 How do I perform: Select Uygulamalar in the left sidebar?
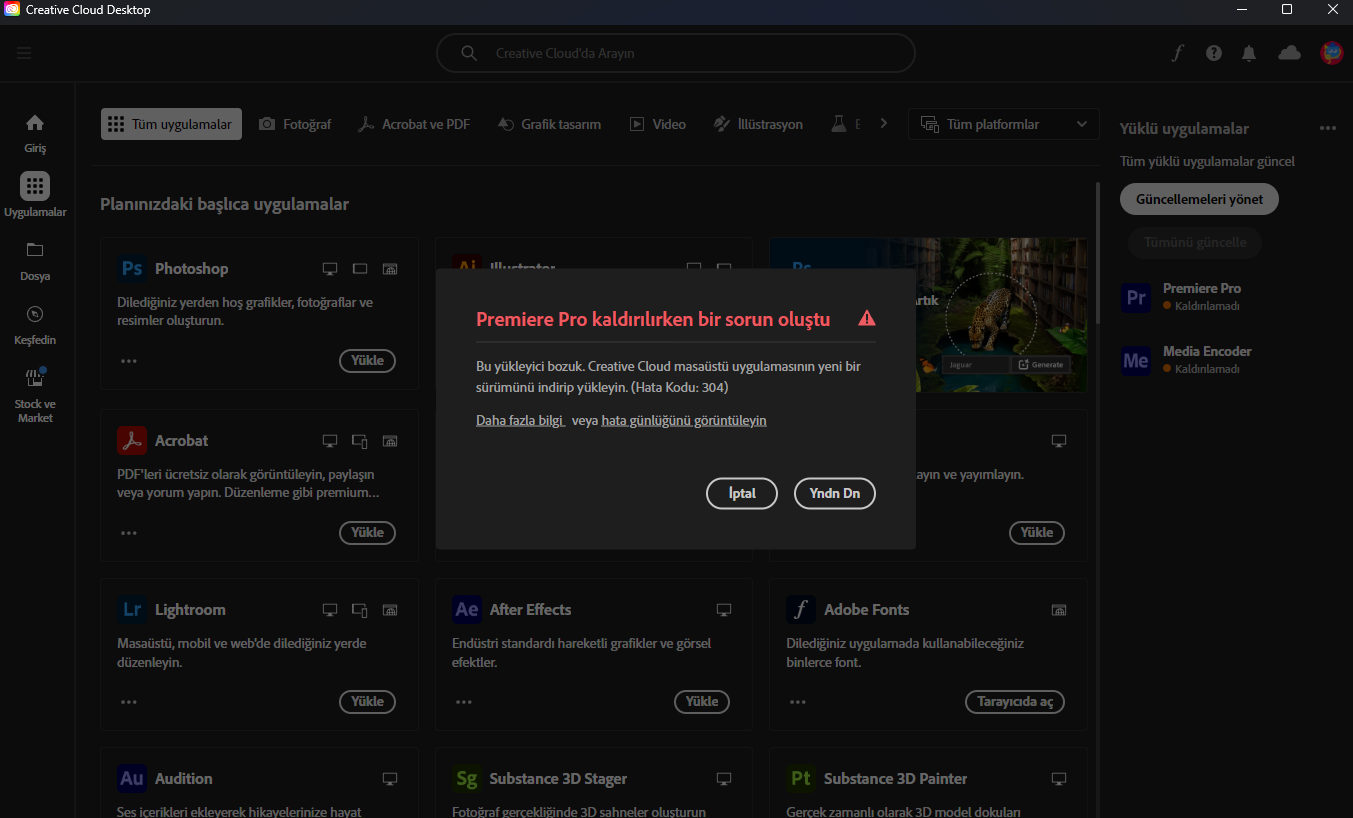[35, 195]
